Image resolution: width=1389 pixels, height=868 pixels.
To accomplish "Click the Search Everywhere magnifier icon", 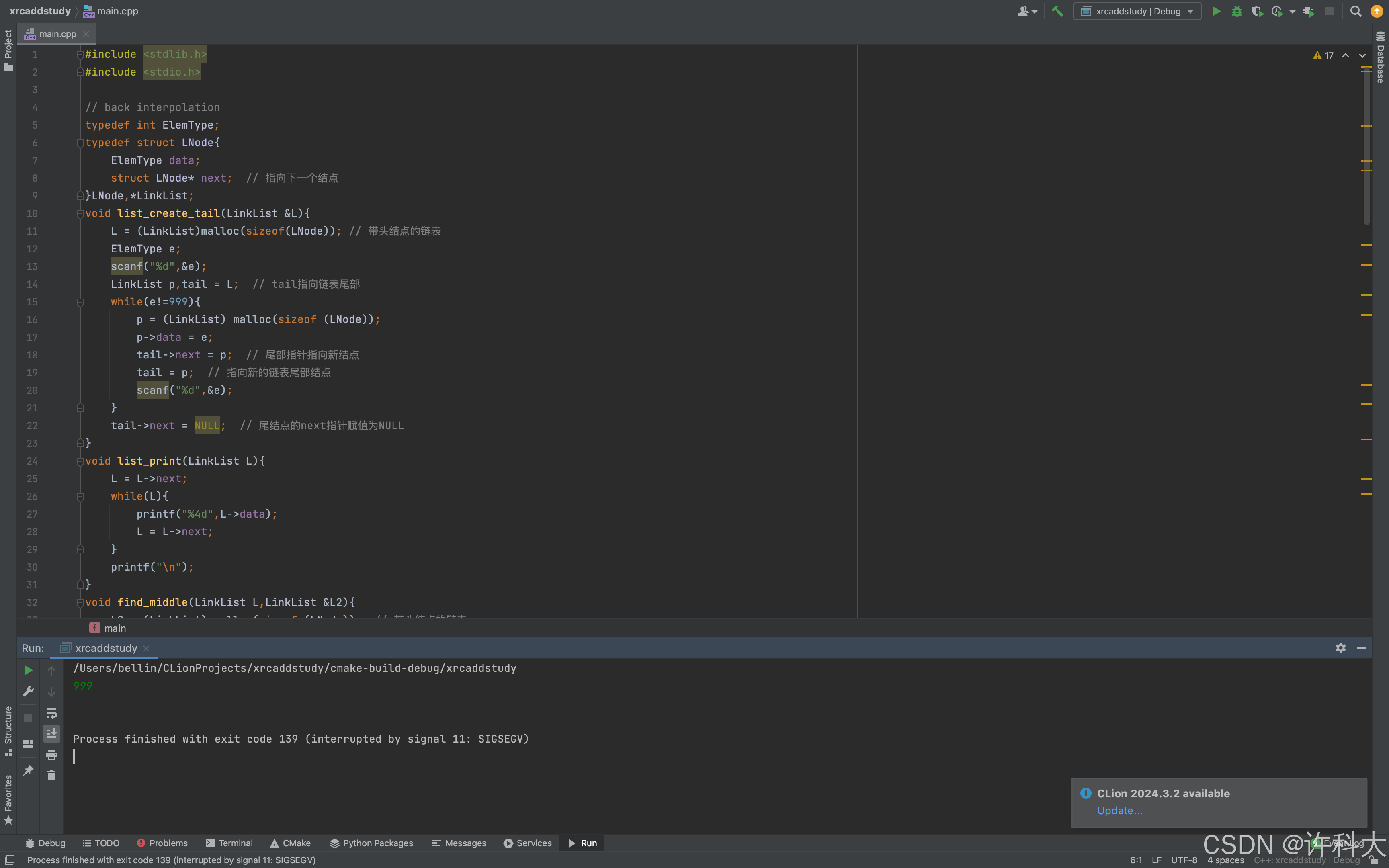I will (x=1355, y=12).
